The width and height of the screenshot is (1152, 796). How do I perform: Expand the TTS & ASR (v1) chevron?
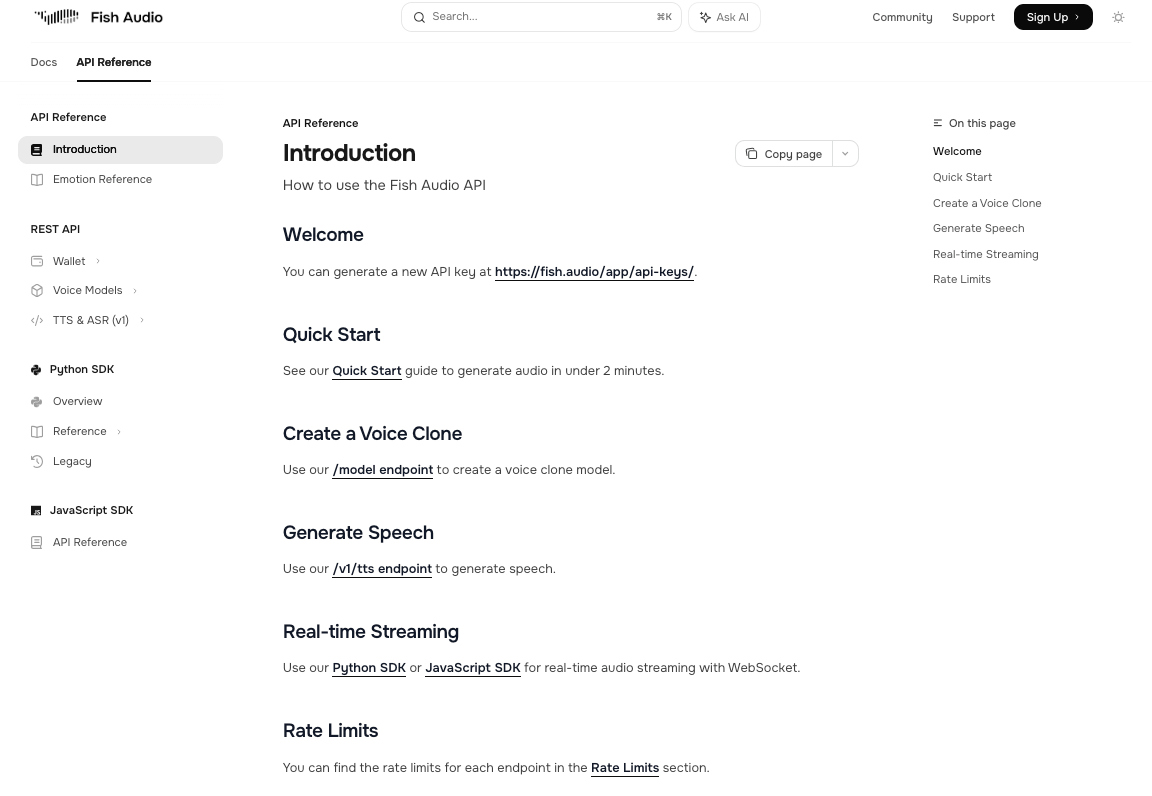click(142, 321)
